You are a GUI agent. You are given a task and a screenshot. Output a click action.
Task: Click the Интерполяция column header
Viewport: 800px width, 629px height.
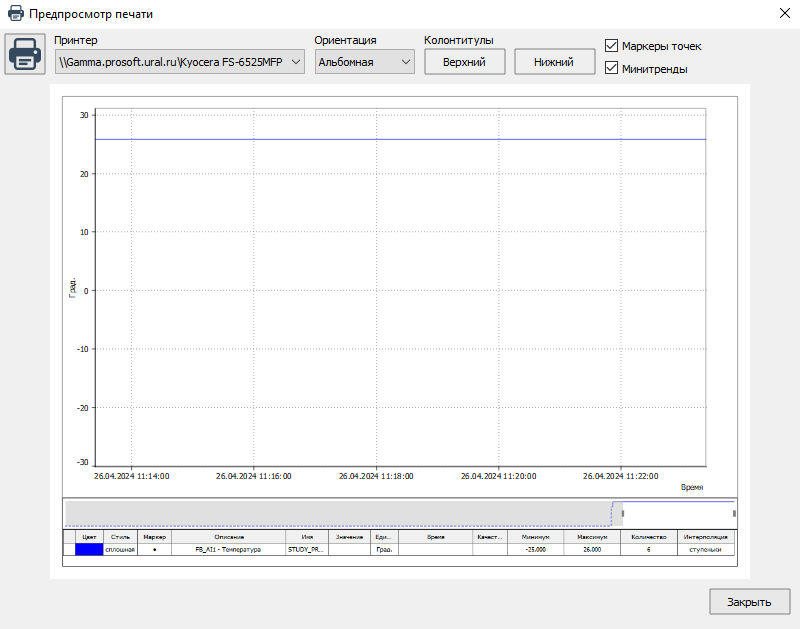click(706, 537)
